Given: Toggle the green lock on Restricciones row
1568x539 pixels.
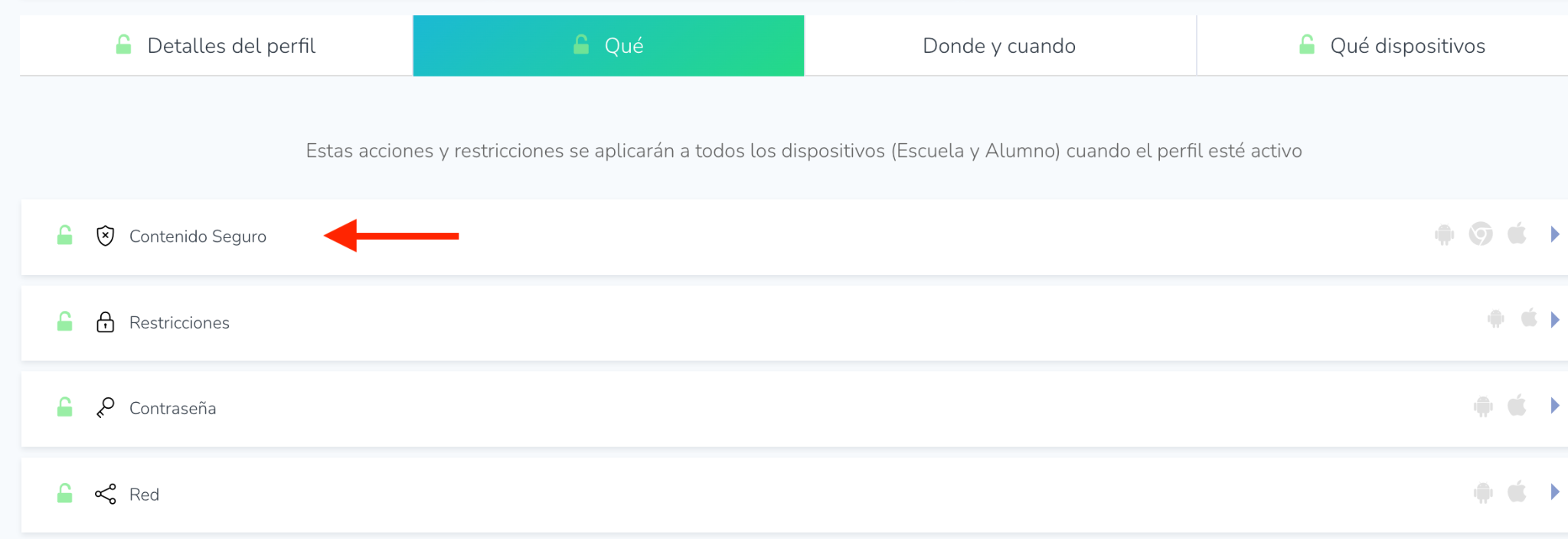Looking at the screenshot, I should pos(65,322).
